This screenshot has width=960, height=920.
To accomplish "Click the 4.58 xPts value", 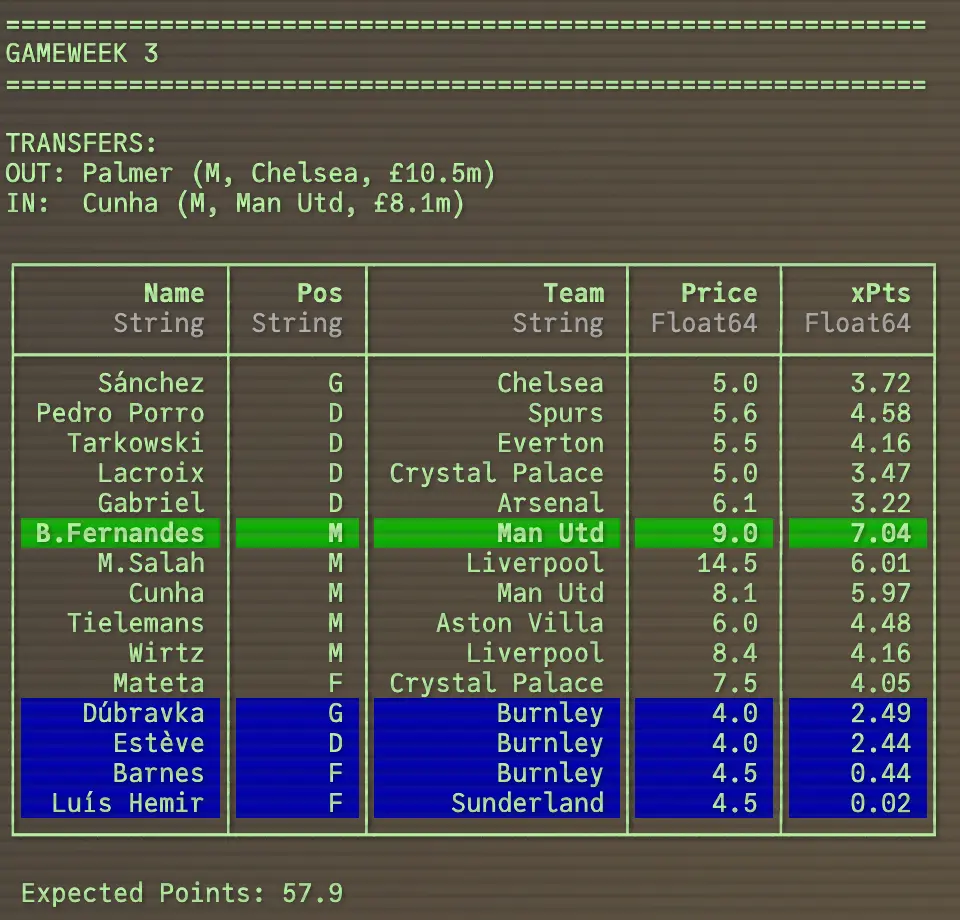I will pyautogui.click(x=880, y=413).
